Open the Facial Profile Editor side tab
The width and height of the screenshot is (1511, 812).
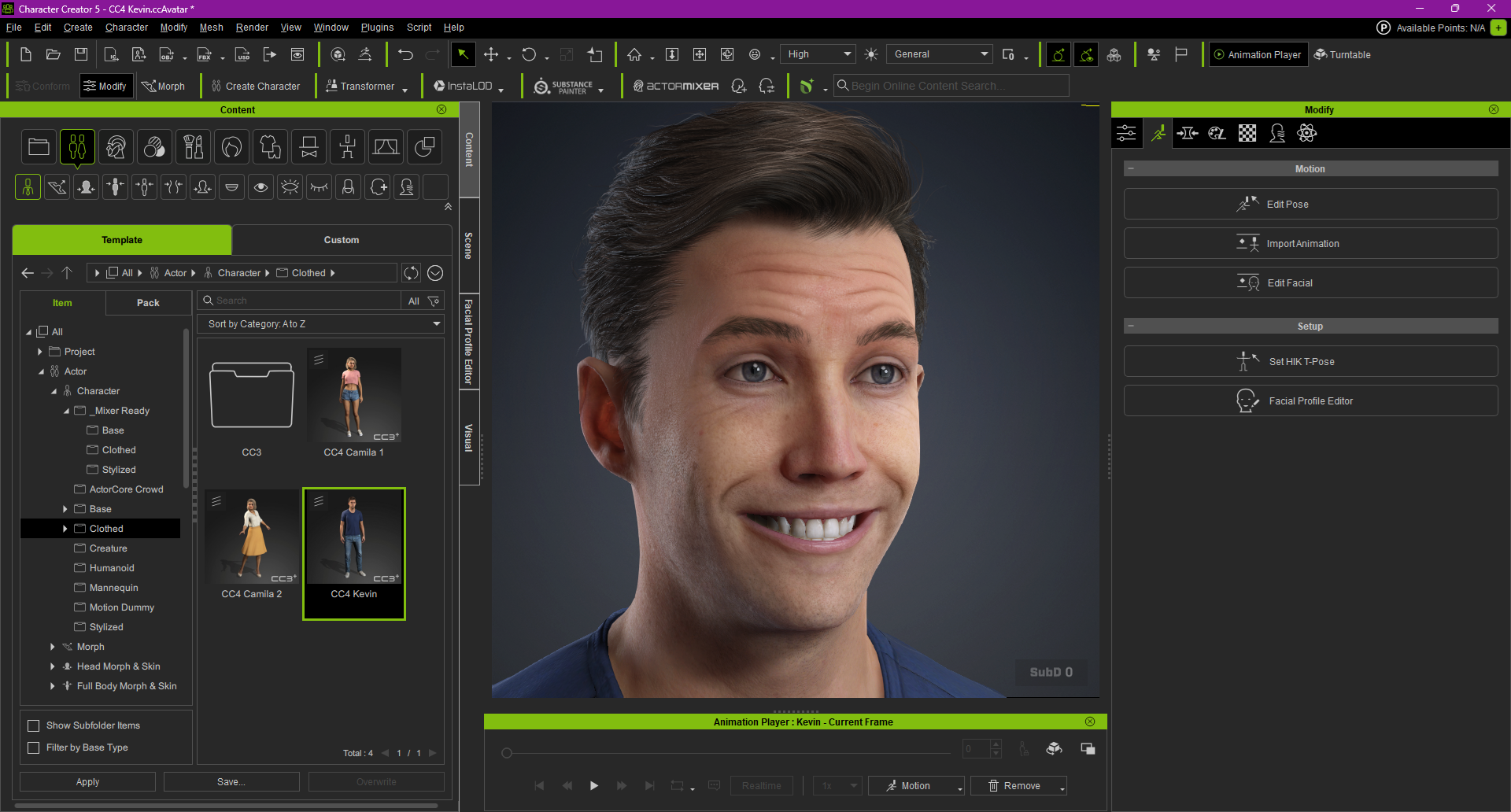coord(468,340)
